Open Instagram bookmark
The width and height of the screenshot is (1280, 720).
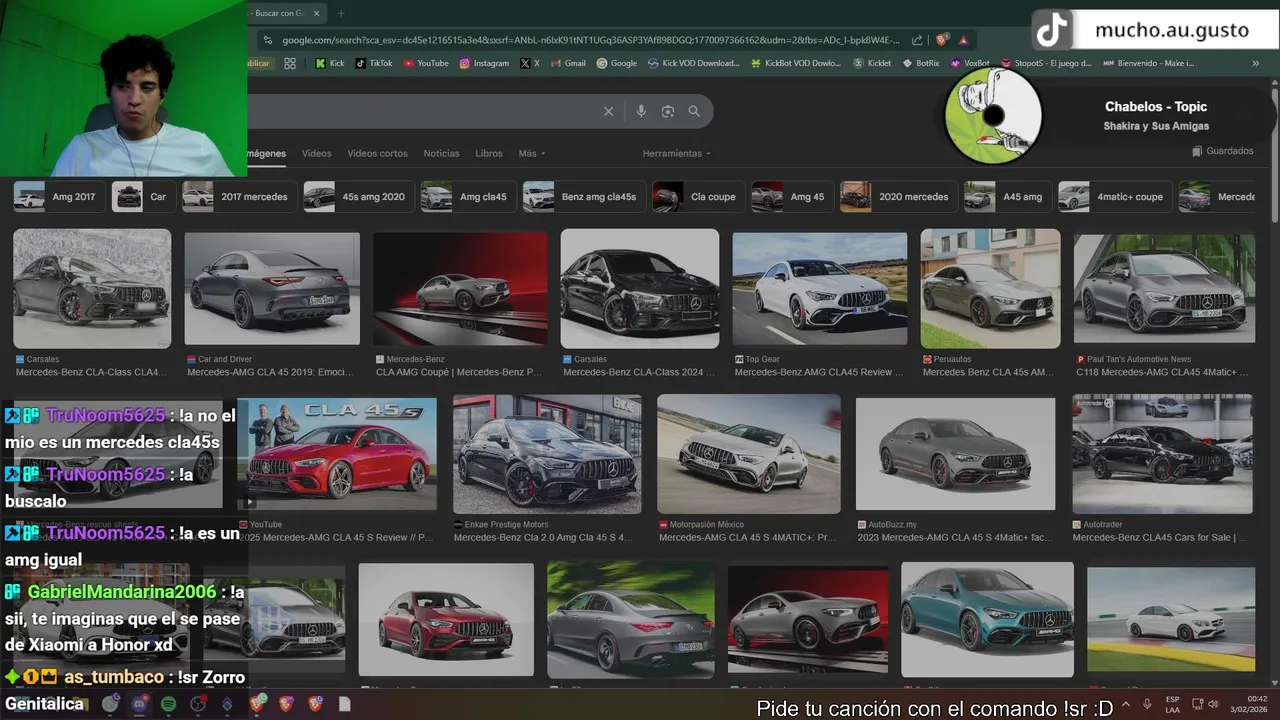[x=484, y=63]
